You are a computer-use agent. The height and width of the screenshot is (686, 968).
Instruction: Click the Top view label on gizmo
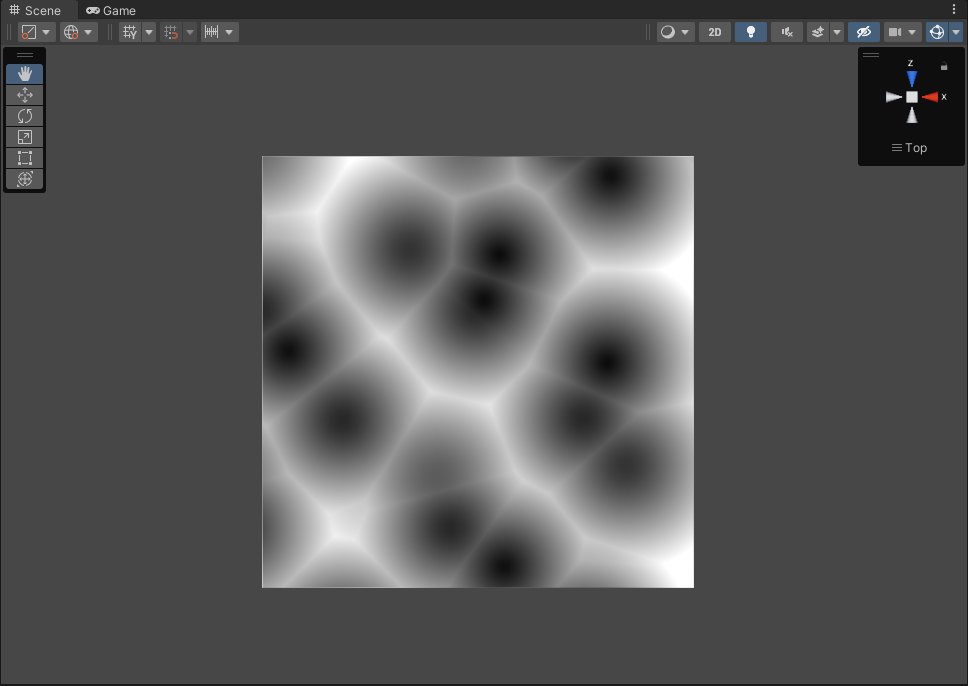coord(909,148)
